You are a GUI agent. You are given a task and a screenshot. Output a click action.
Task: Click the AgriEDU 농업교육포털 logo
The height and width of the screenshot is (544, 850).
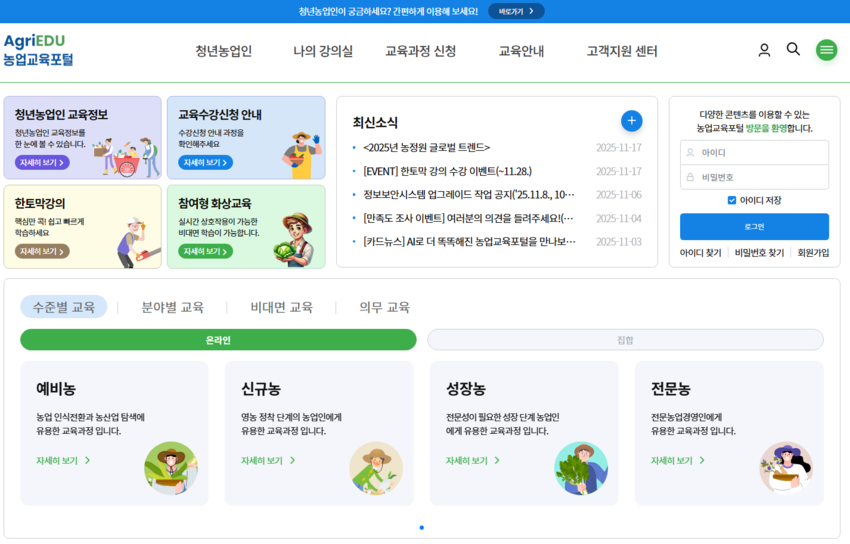38,50
